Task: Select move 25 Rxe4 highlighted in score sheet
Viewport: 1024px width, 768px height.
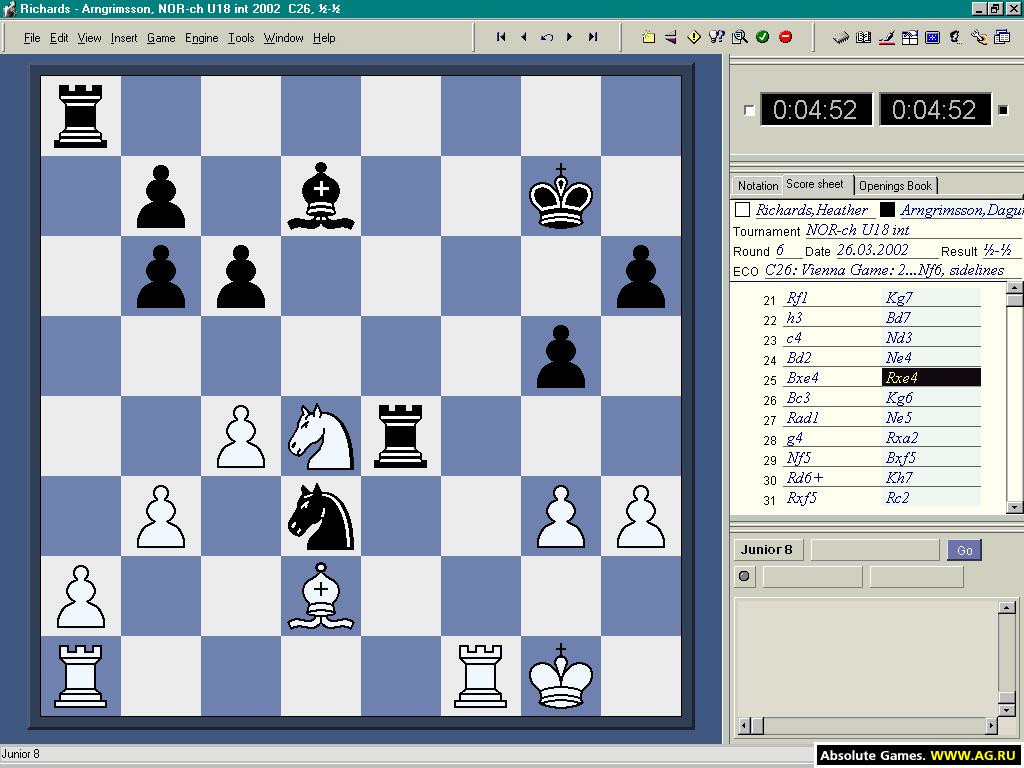Action: pos(931,377)
